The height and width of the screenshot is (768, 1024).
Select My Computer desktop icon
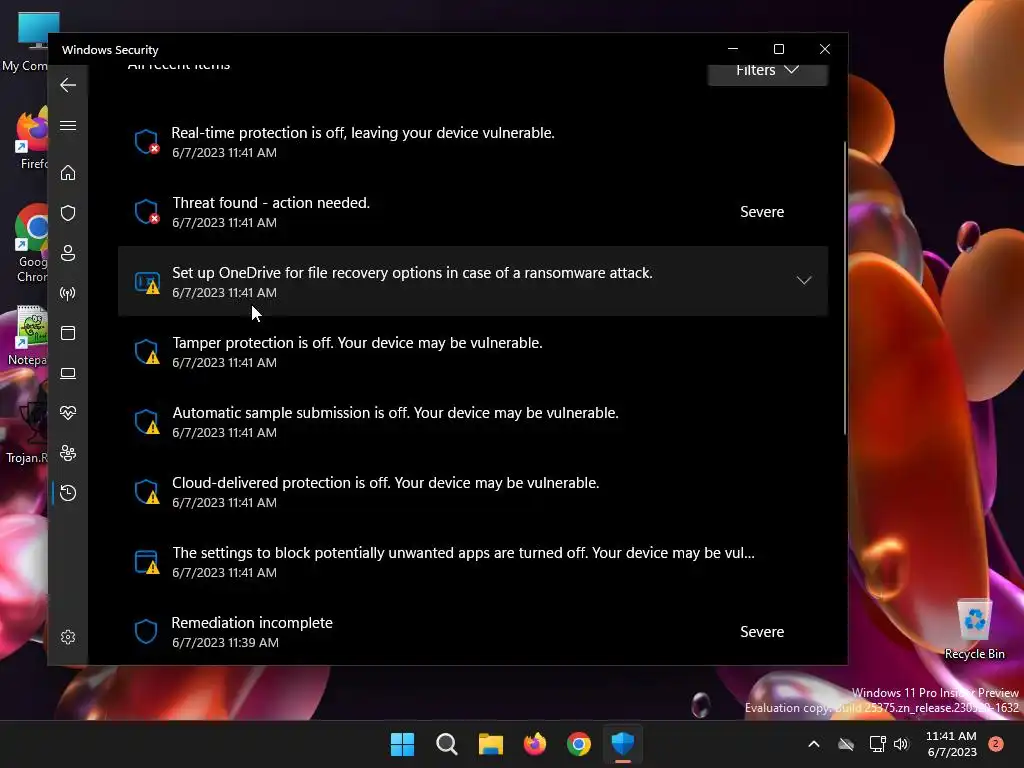[24, 41]
